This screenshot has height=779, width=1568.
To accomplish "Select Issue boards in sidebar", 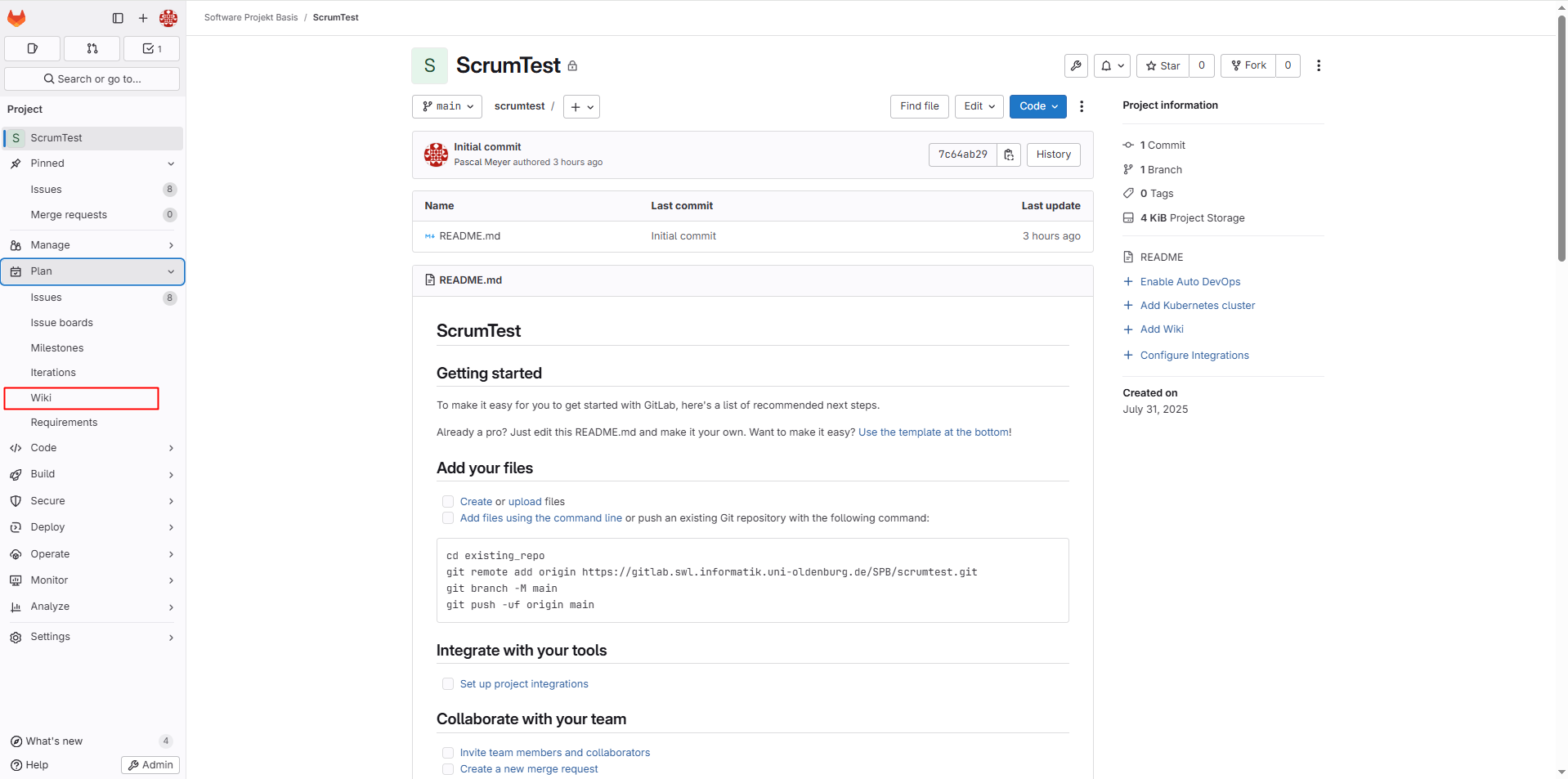I will (x=62, y=323).
